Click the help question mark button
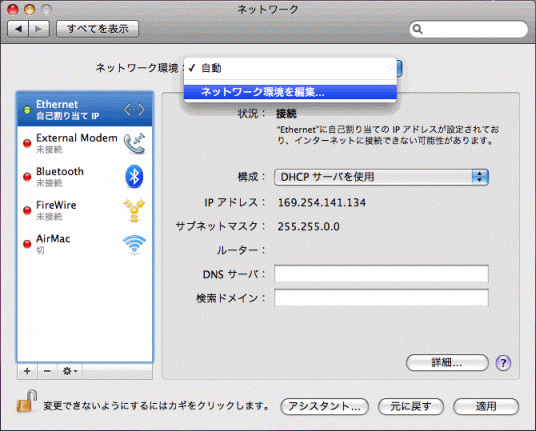Screen dimensions: 536x431 tap(503, 363)
